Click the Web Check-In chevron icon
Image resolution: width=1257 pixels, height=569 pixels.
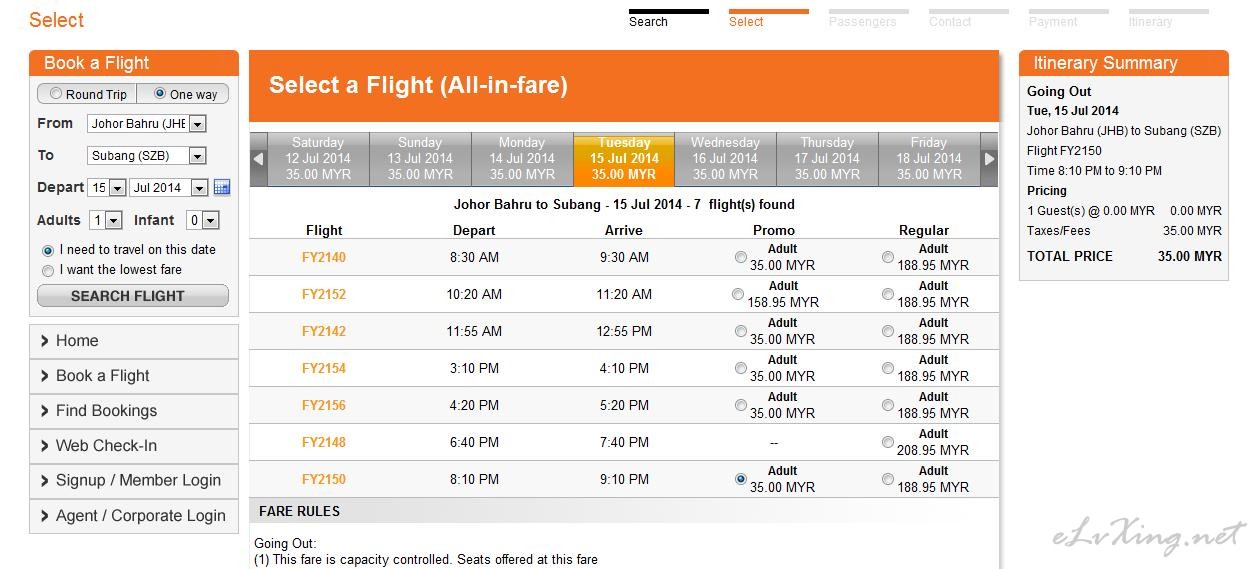click(x=45, y=446)
